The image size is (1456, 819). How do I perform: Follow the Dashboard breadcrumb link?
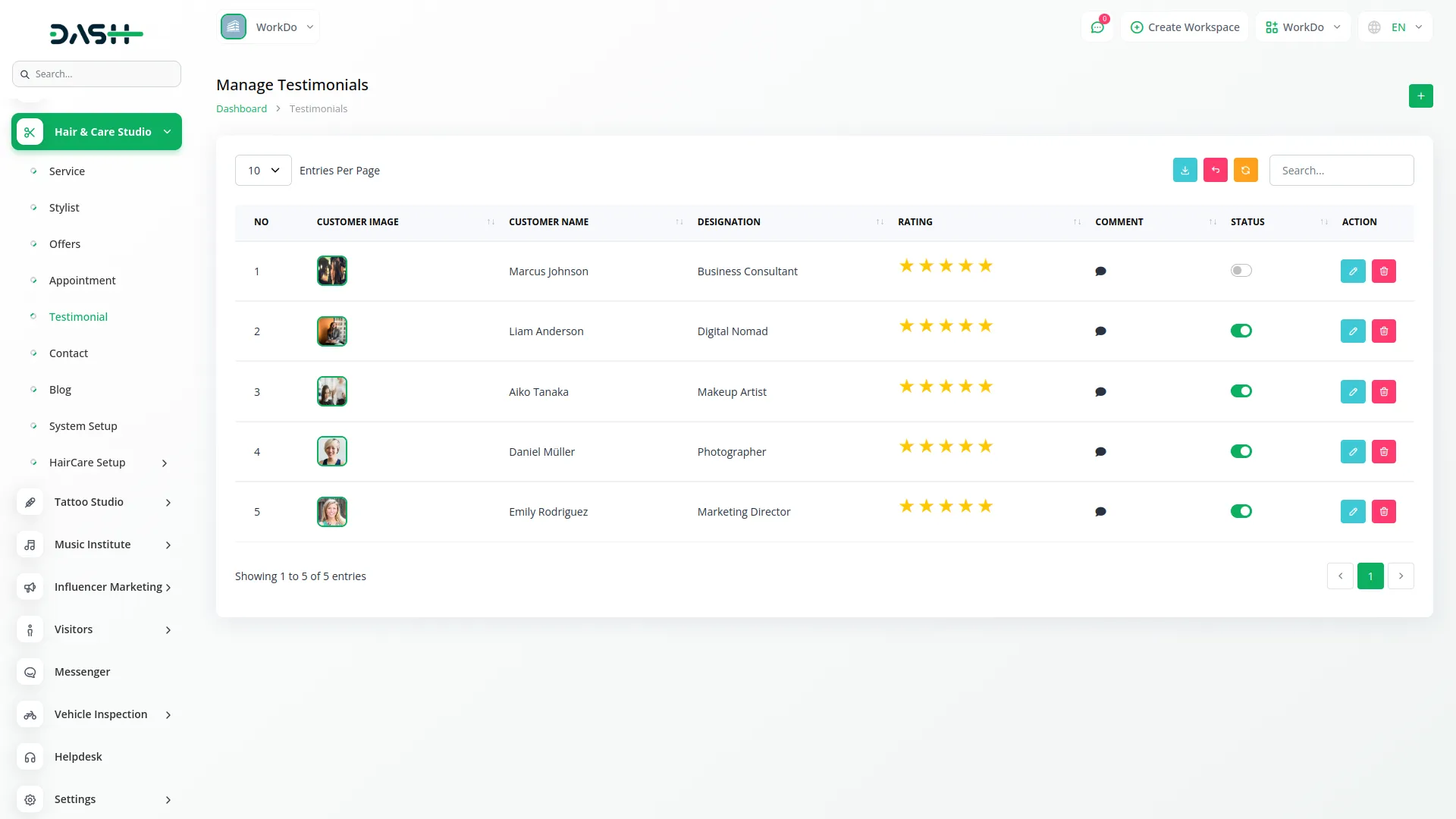coord(241,108)
